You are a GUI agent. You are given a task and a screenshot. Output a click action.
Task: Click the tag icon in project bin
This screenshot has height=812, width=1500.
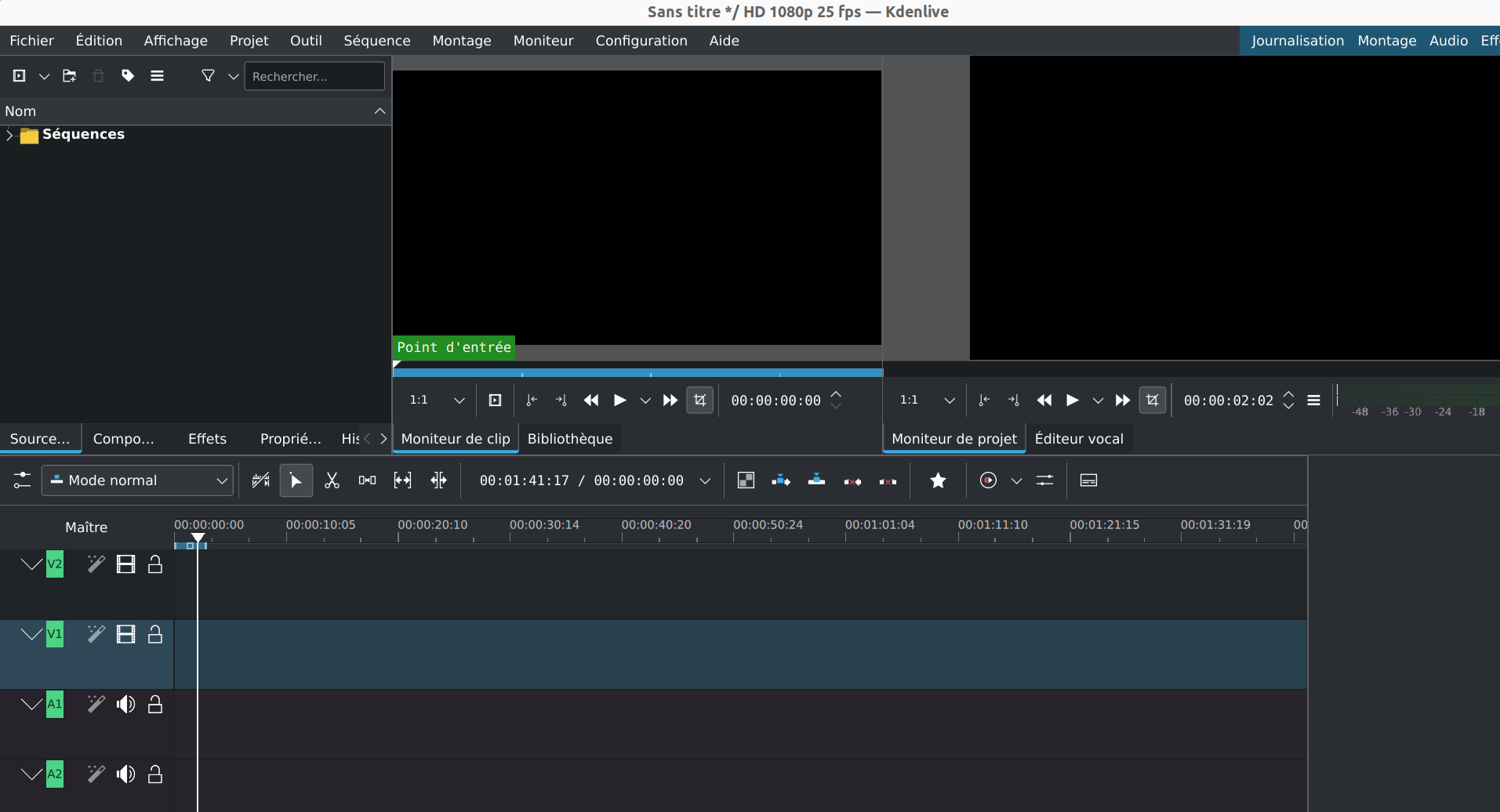pyautogui.click(x=128, y=76)
